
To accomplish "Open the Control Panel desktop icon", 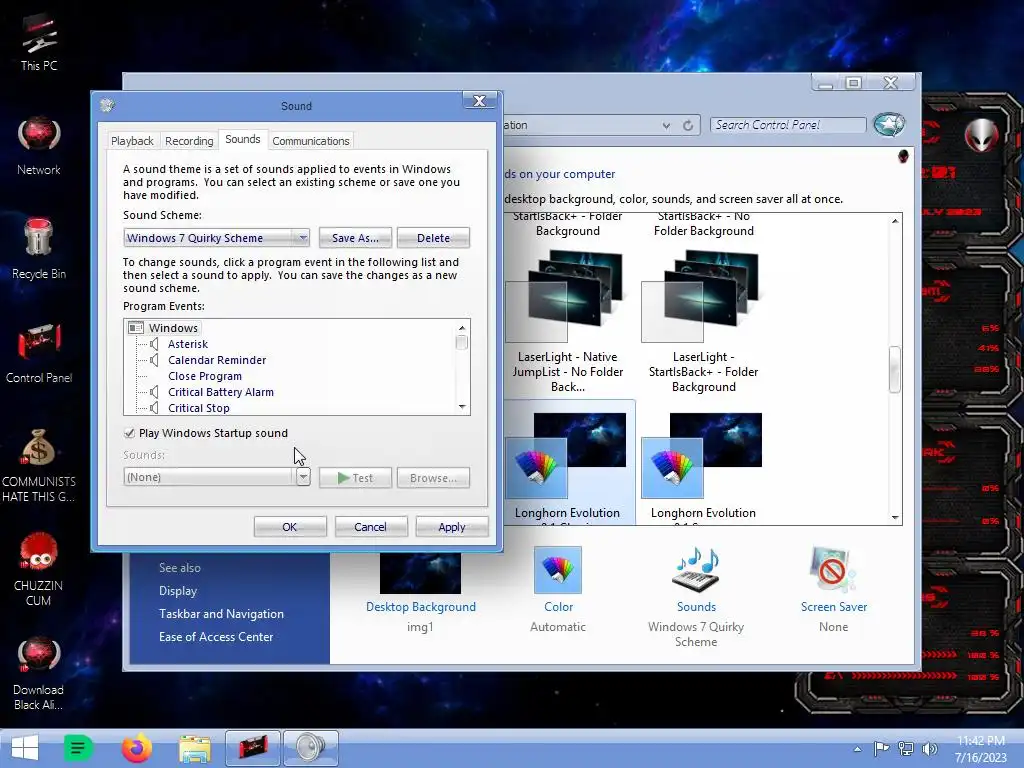I will [39, 353].
